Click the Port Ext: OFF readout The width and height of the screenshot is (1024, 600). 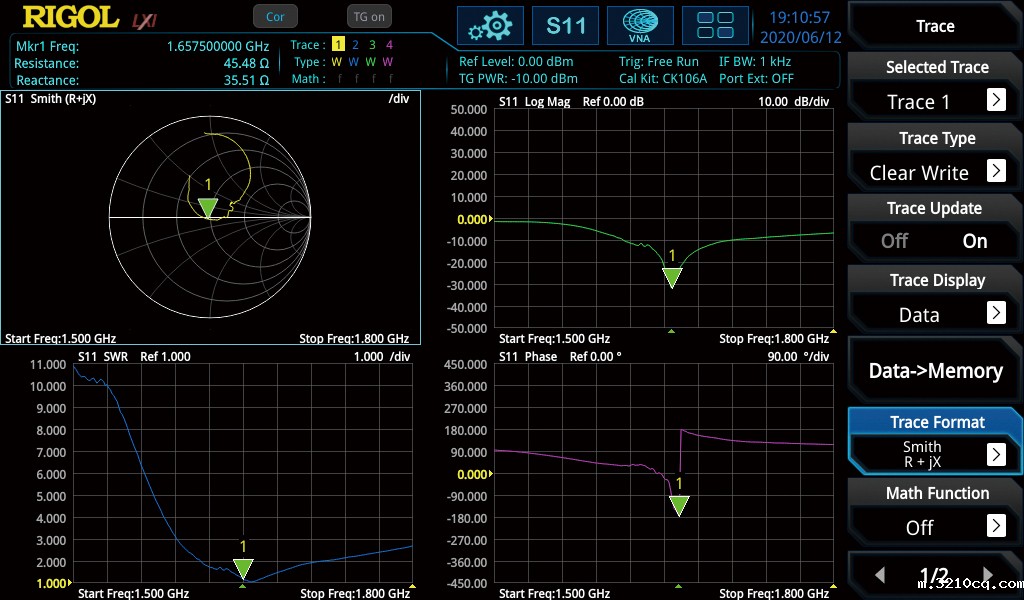(756, 78)
